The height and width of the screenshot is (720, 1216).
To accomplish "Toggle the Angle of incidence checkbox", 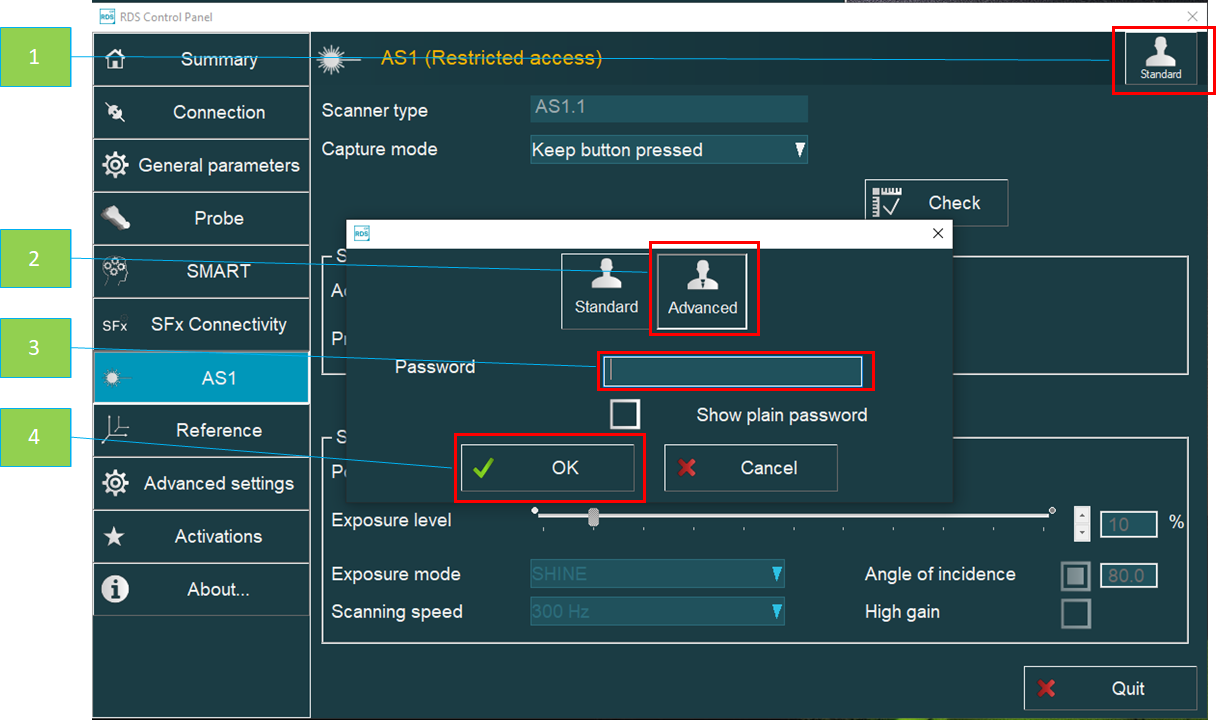I will coord(1076,575).
